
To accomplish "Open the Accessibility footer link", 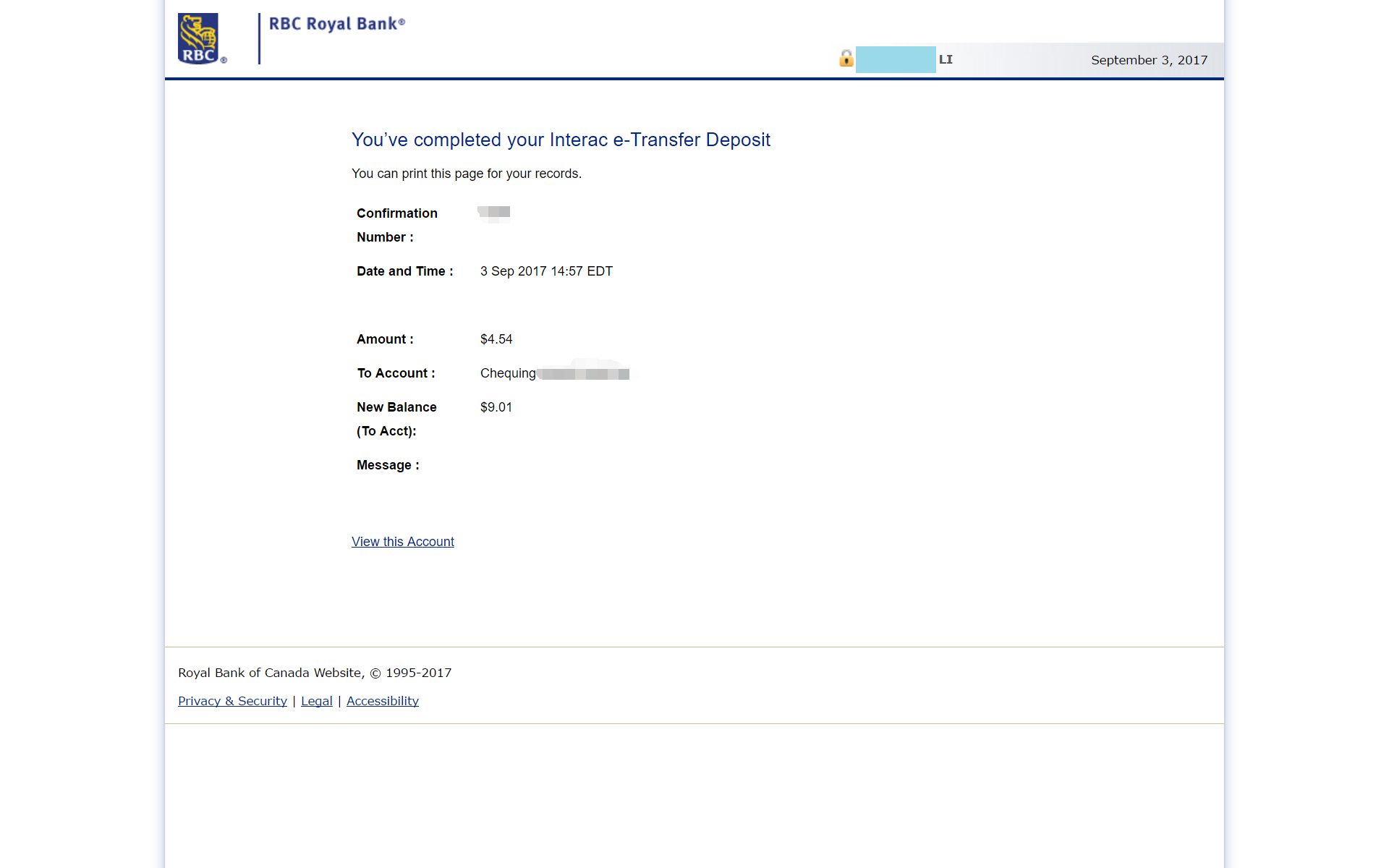I will (x=383, y=701).
